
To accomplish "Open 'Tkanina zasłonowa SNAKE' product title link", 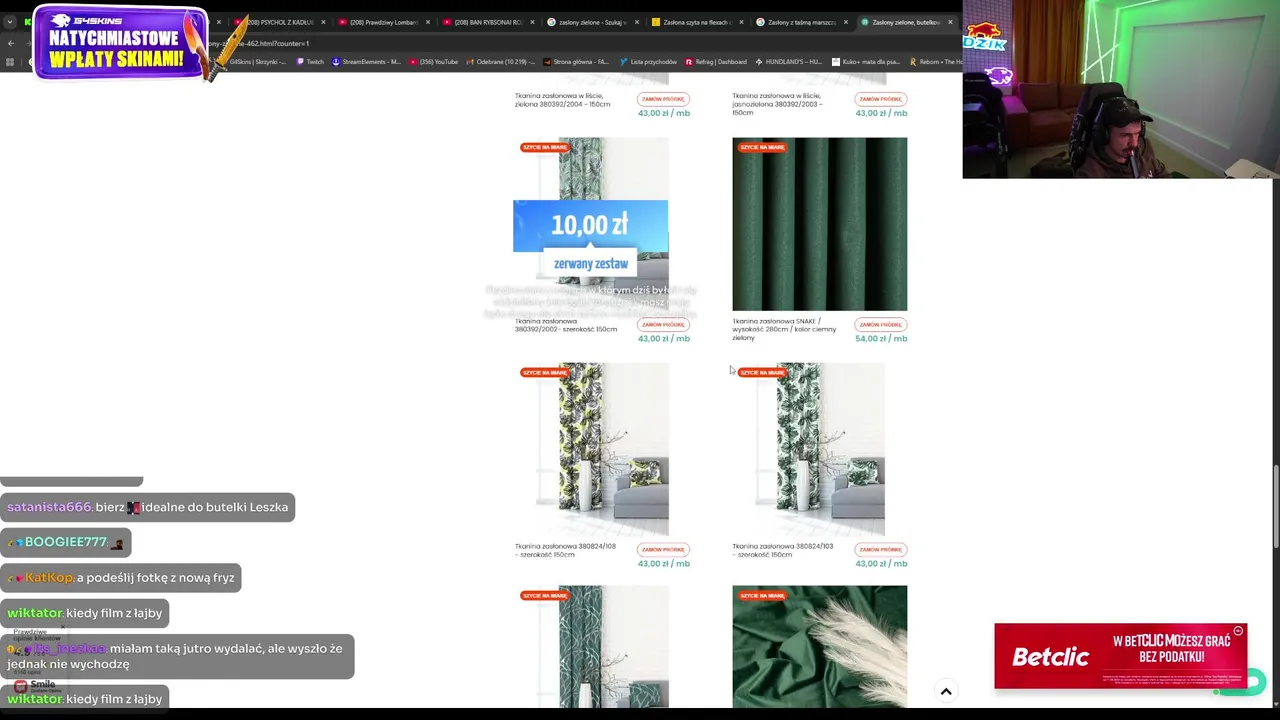I will coord(784,329).
